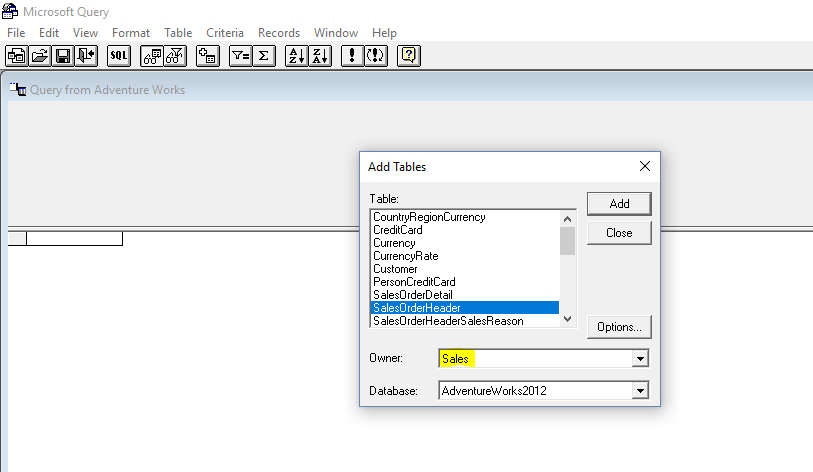Screen dimensions: 813x472
Task: Click the Save Query floppy icon
Action: coord(63,56)
